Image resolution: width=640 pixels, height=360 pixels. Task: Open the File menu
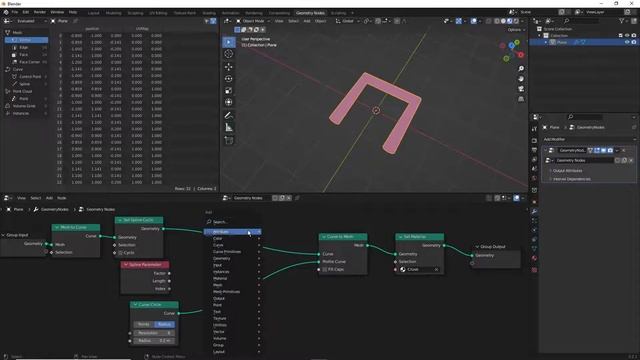[15, 12]
